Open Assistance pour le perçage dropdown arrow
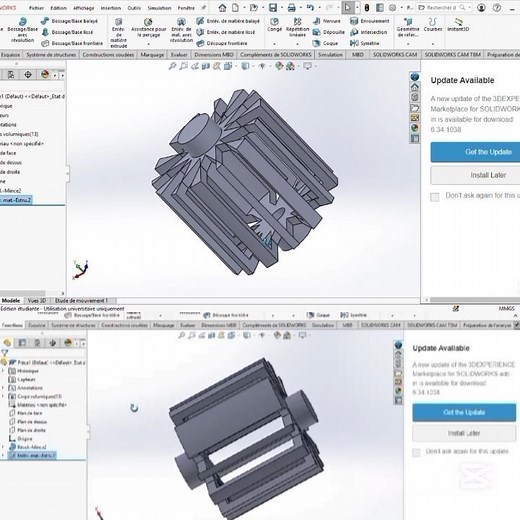520x520 pixels. coord(148,44)
